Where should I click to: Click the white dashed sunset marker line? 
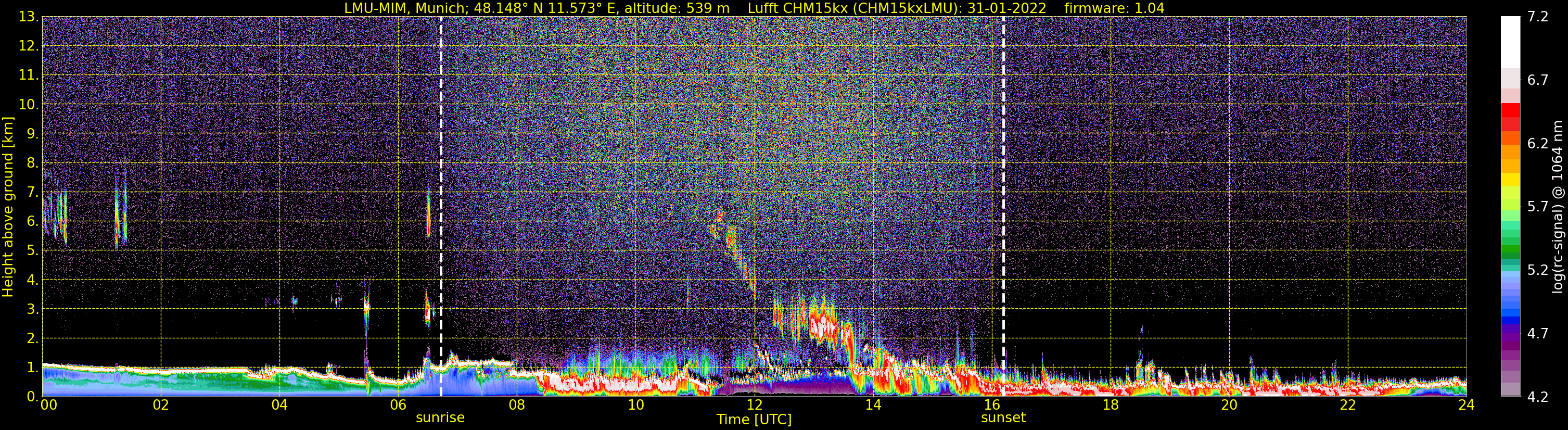click(x=1003, y=207)
